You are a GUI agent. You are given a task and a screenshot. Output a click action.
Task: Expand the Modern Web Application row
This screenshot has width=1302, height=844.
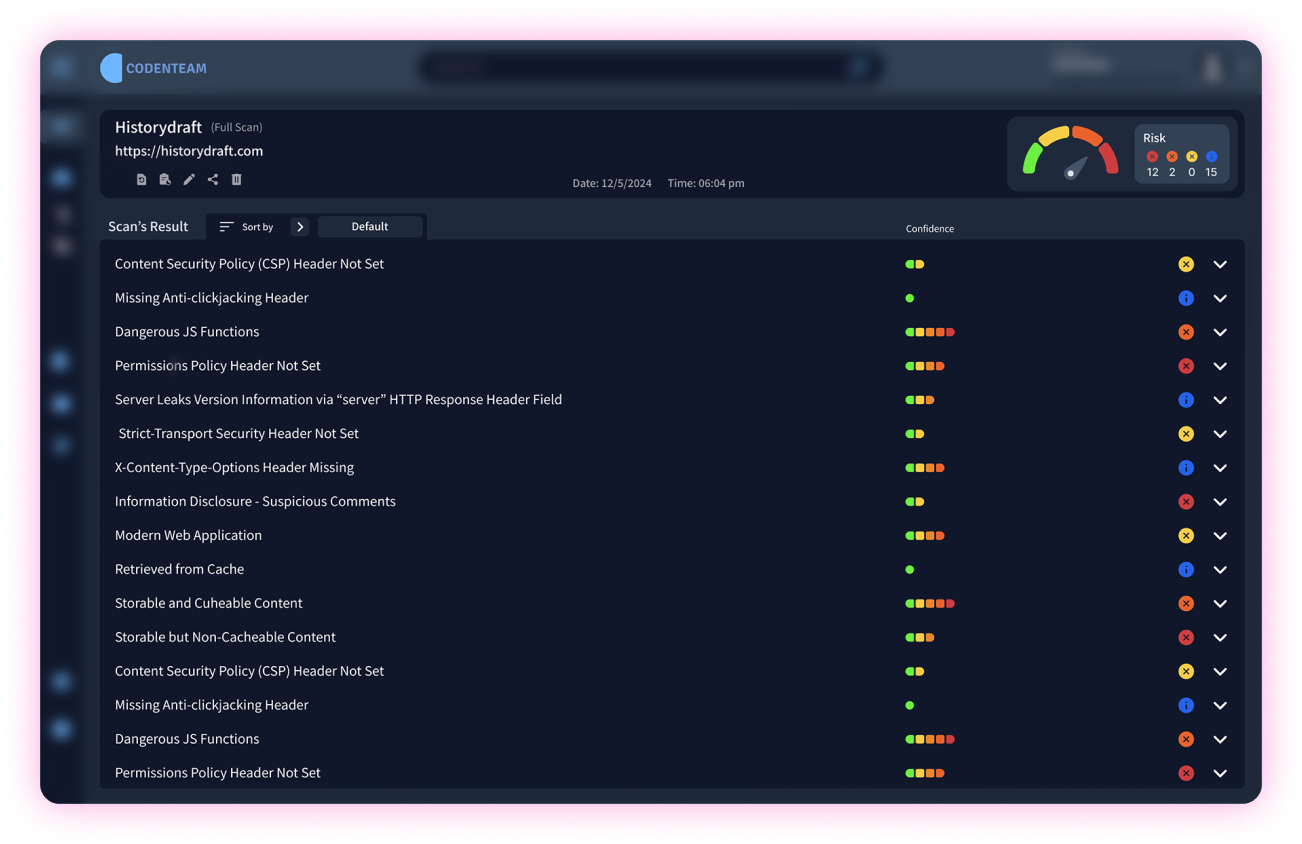pyautogui.click(x=1220, y=536)
